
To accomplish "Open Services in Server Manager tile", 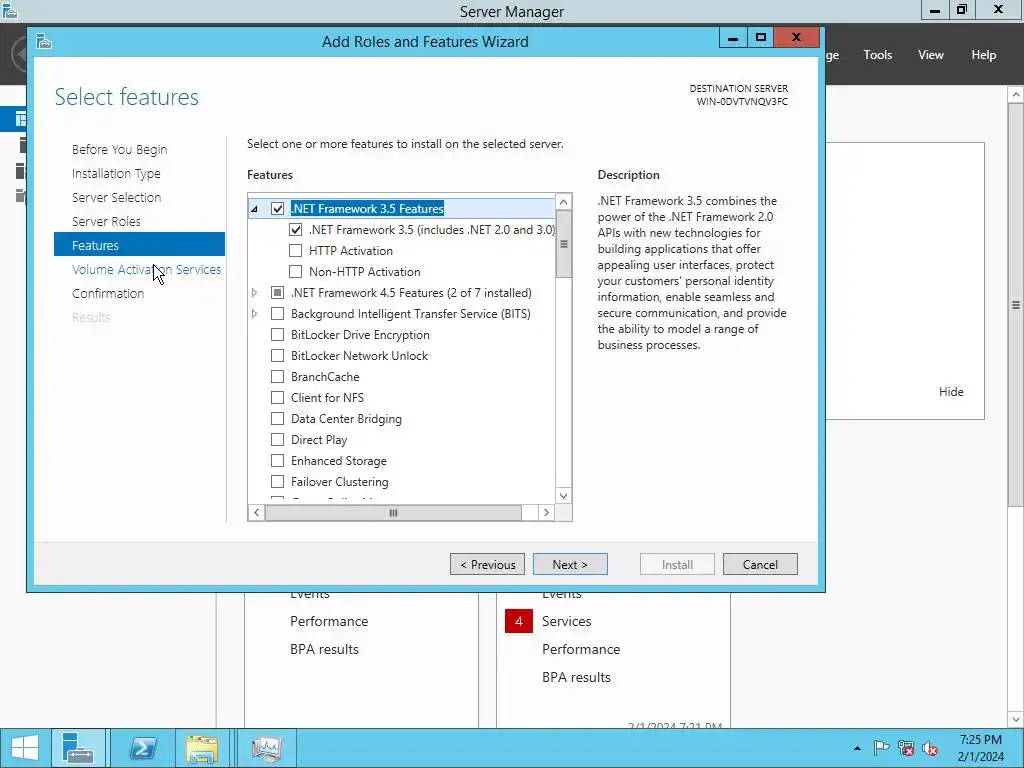I will tap(566, 621).
